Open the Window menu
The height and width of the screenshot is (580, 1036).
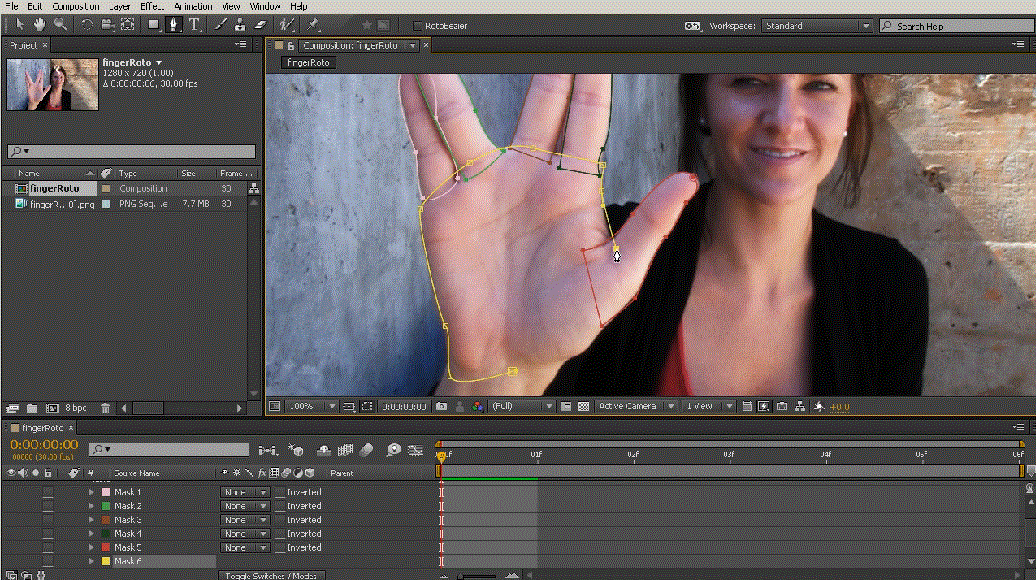point(265,6)
